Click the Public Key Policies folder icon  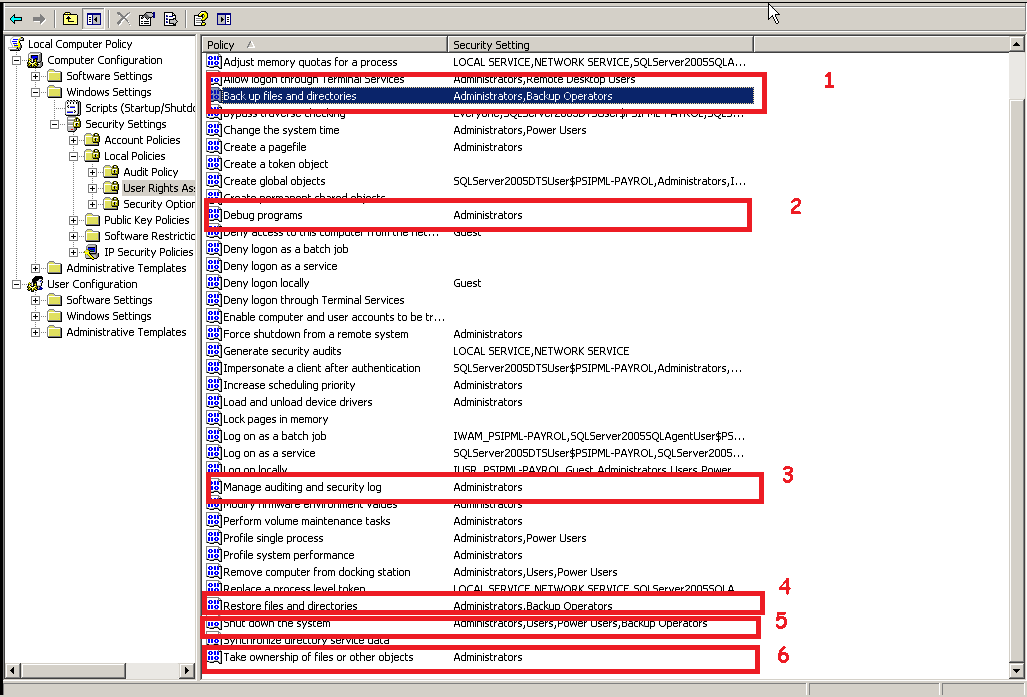point(92,220)
